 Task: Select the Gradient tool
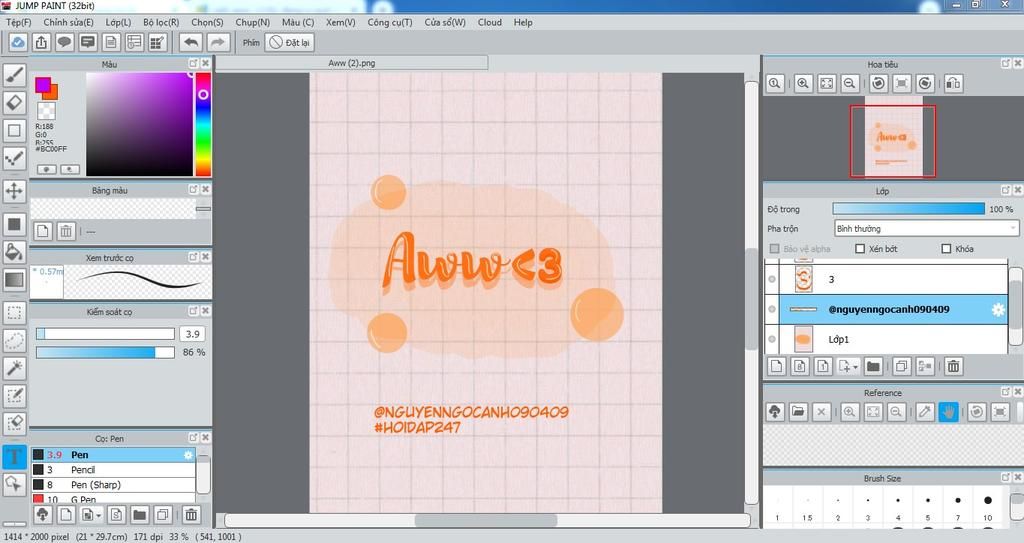(14, 280)
